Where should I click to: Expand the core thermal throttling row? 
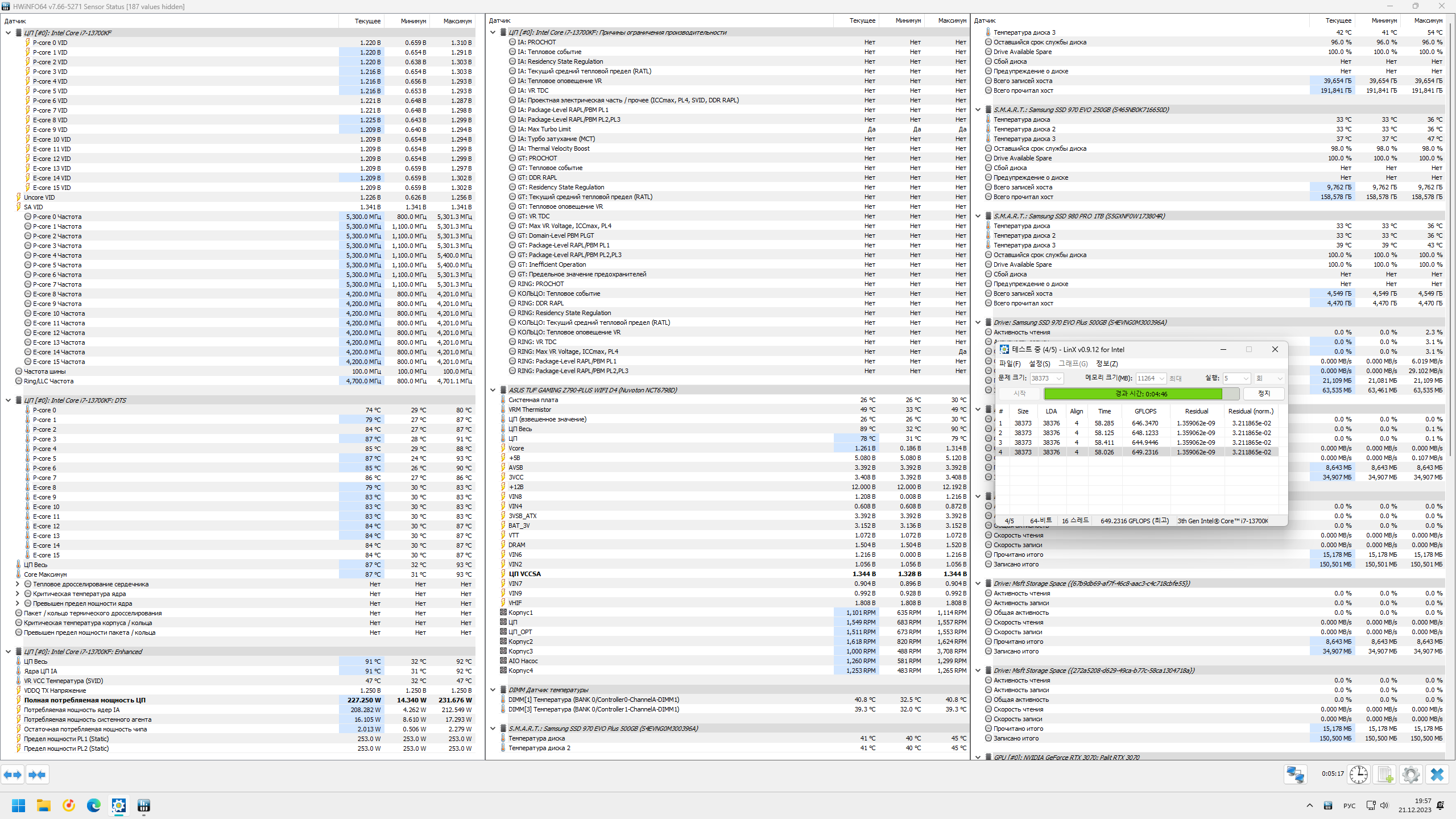pos(17,584)
